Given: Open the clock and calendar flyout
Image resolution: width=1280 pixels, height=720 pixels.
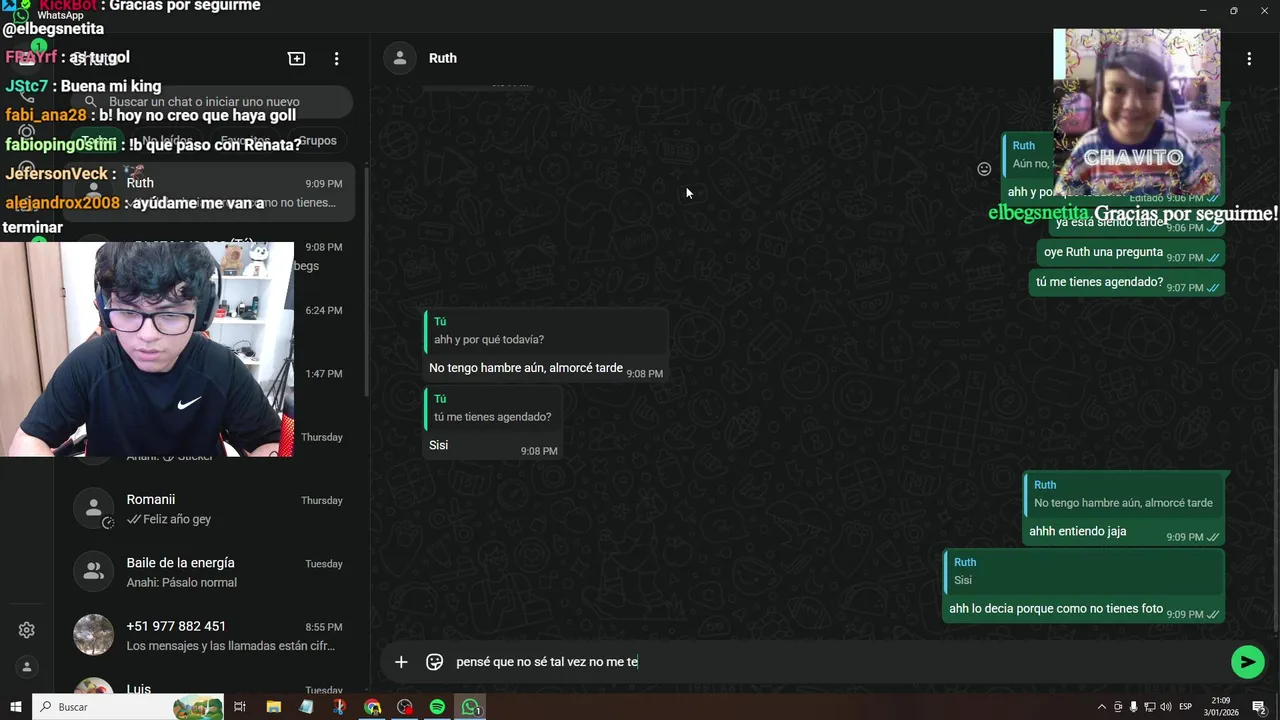Looking at the screenshot, I should point(1221,707).
